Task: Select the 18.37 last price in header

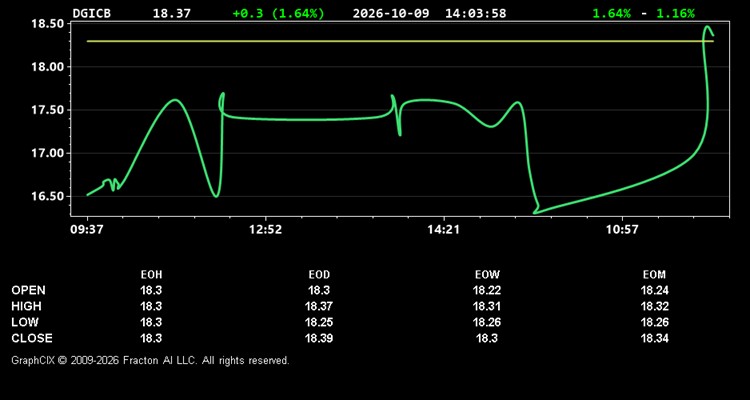Action: pyautogui.click(x=171, y=13)
